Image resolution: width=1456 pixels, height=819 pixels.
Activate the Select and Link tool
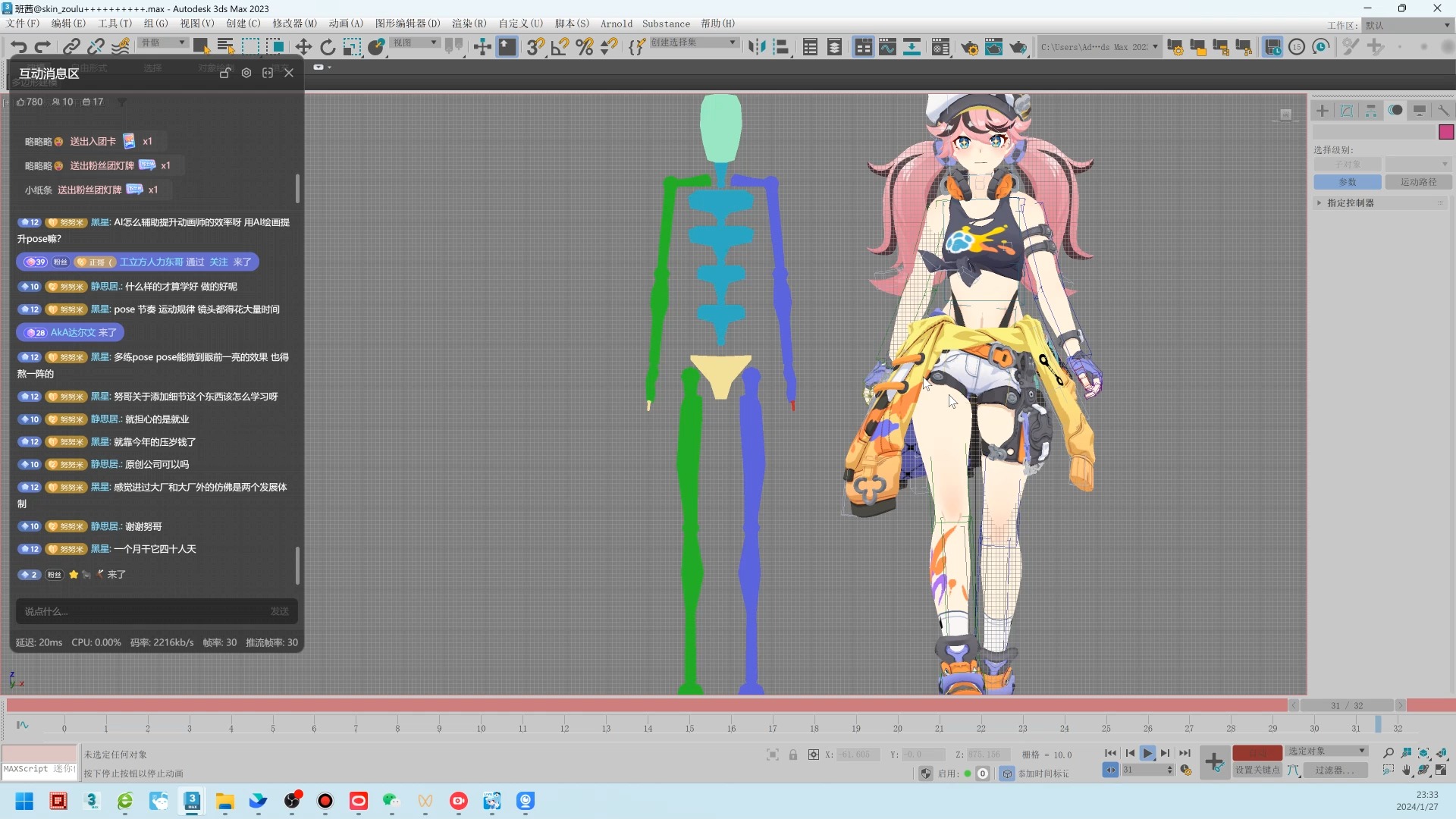tap(71, 47)
